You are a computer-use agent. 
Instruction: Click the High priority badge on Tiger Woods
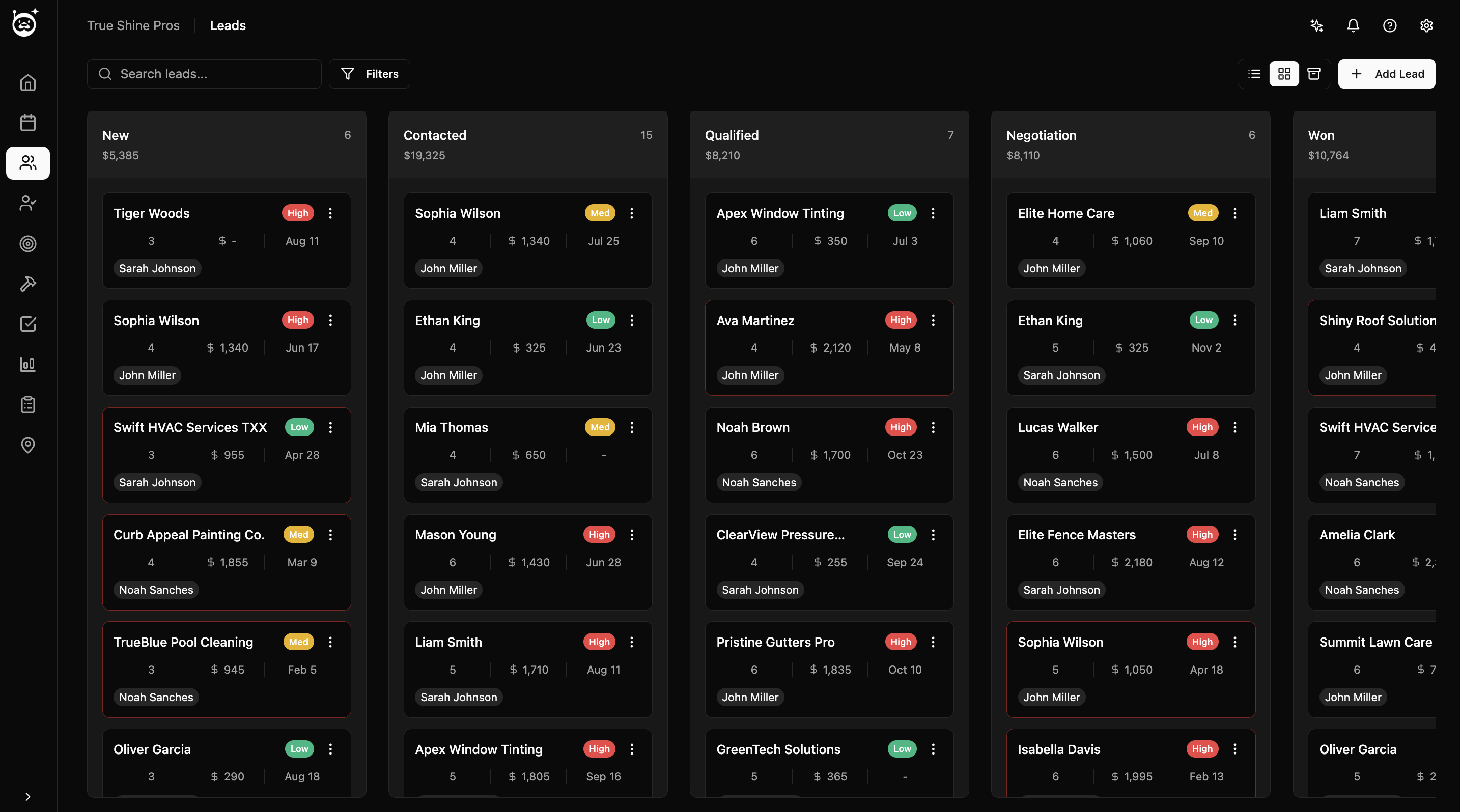(x=298, y=213)
